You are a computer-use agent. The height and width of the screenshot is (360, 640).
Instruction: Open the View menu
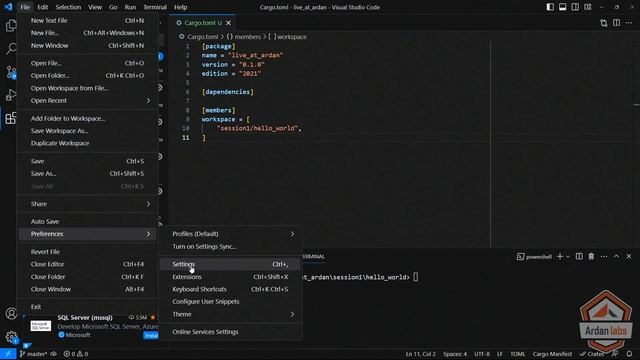pyautogui.click(x=95, y=7)
